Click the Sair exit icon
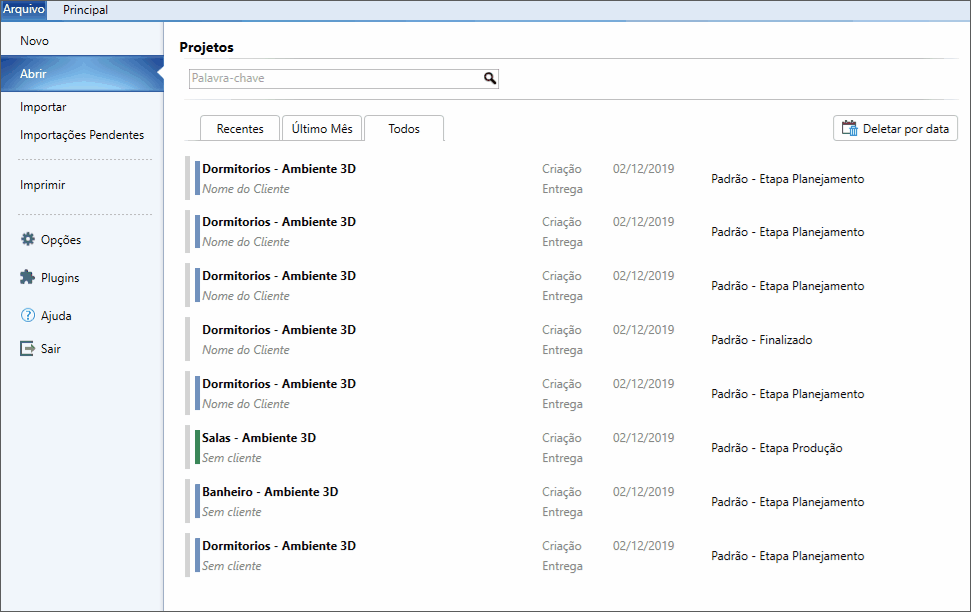The width and height of the screenshot is (971, 612). point(28,349)
